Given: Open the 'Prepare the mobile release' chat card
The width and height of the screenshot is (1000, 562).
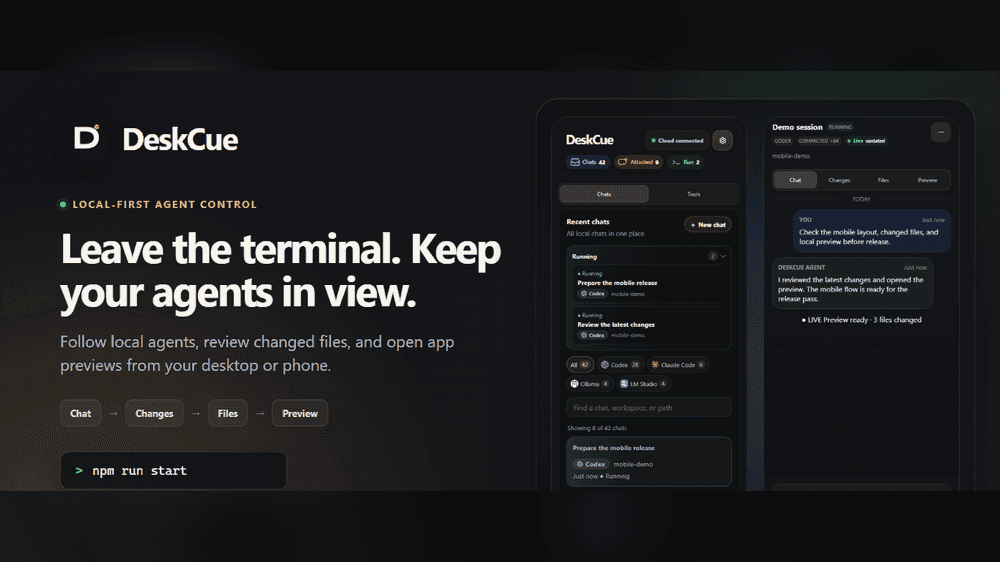Looking at the screenshot, I should 649,462.
